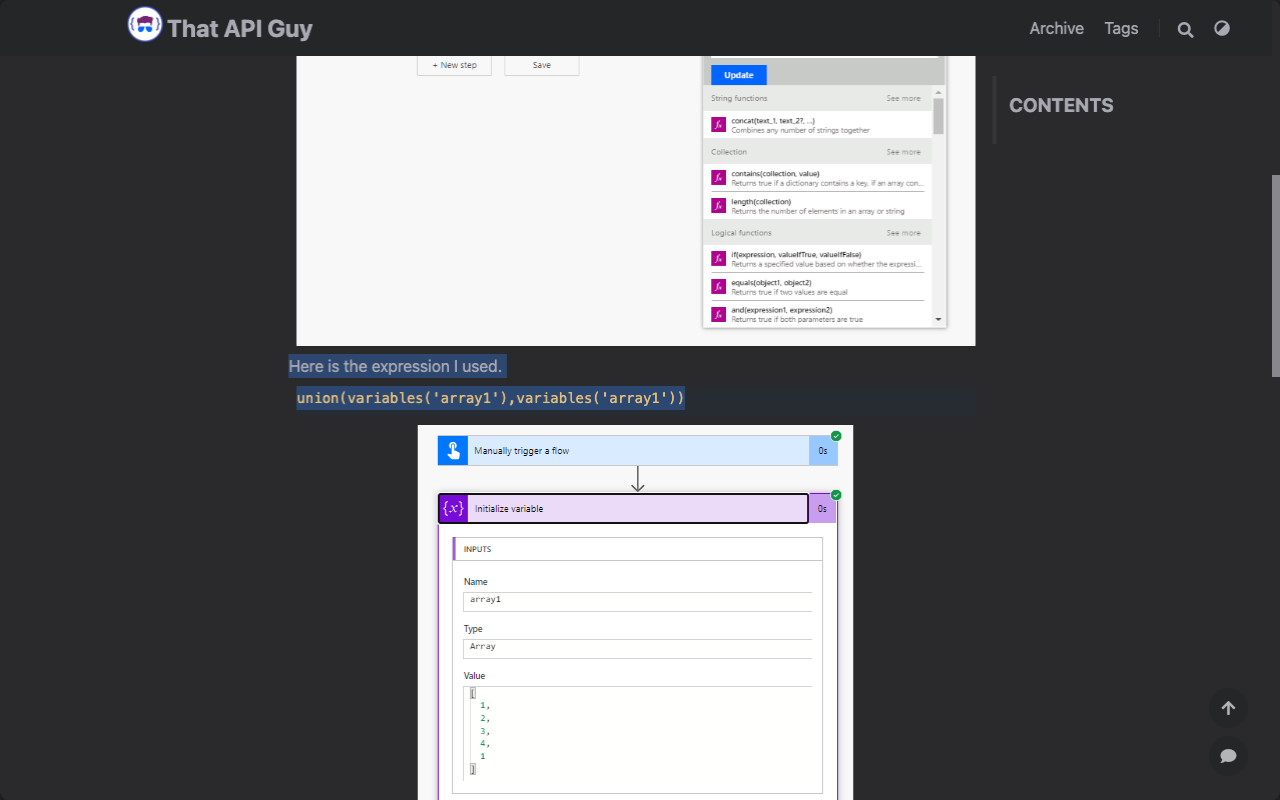Click the Initialize variable {x} icon
The height and width of the screenshot is (800, 1280).
454,509
